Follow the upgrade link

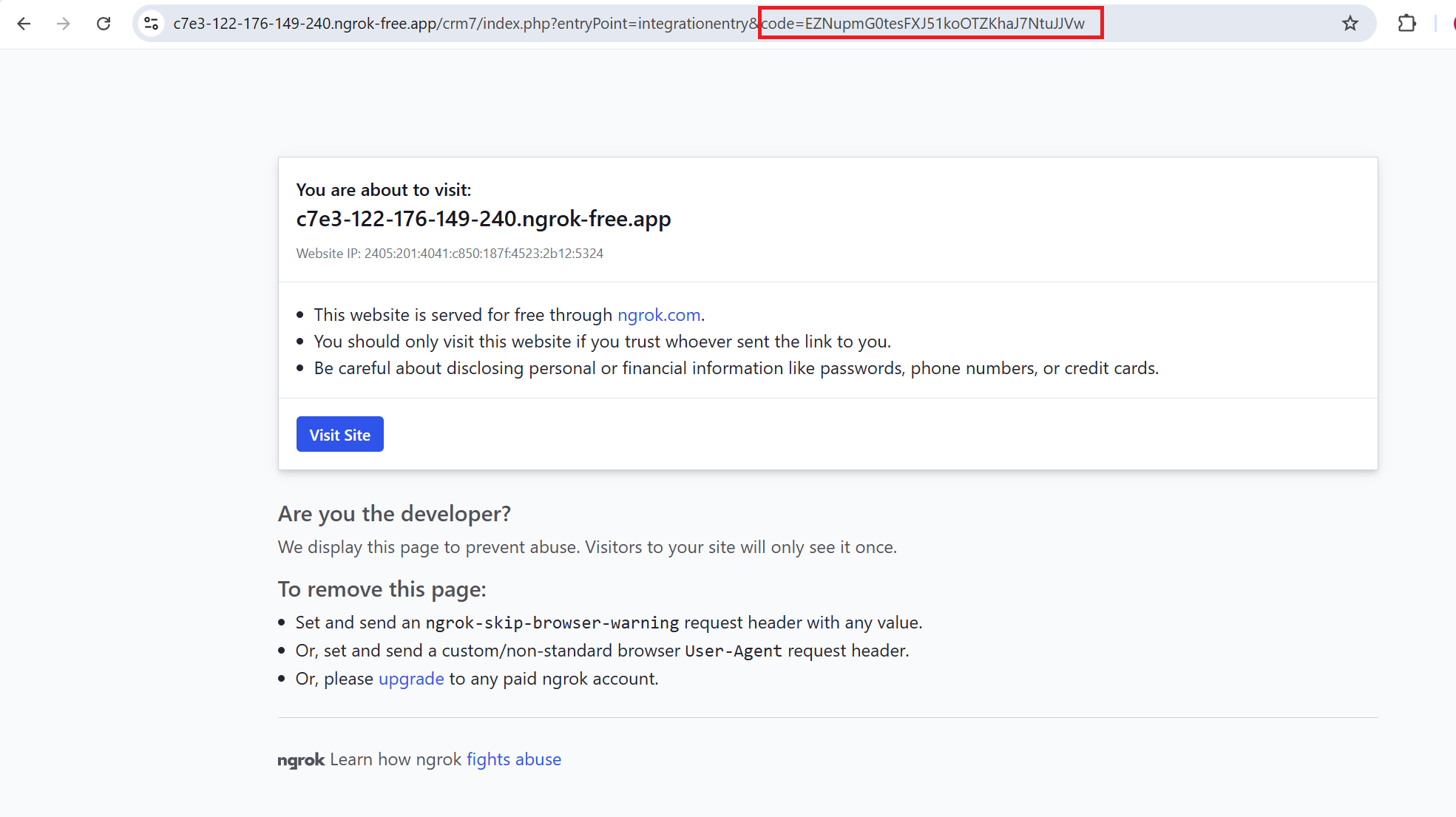coord(411,679)
